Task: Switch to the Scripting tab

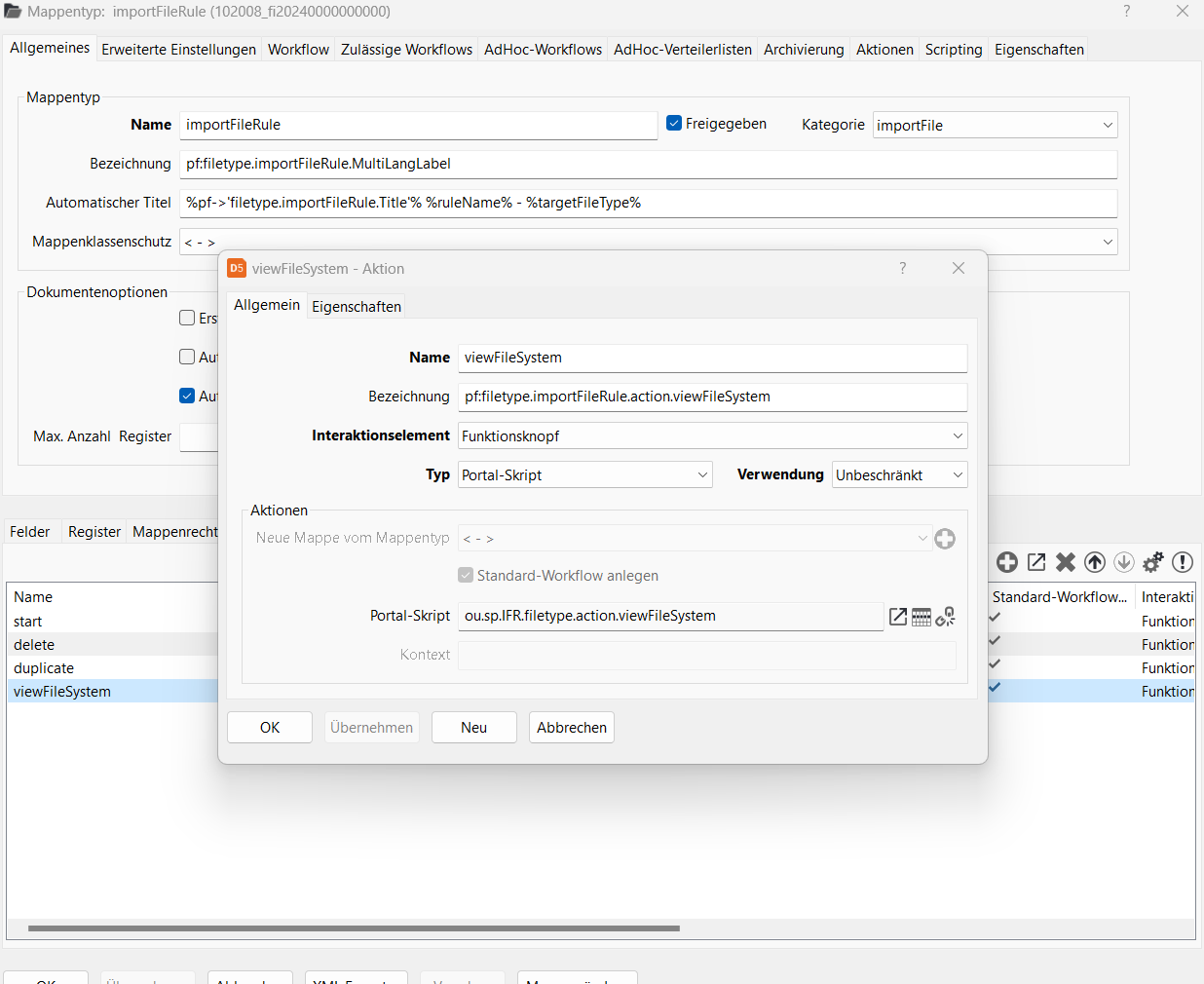Action: pos(954,50)
